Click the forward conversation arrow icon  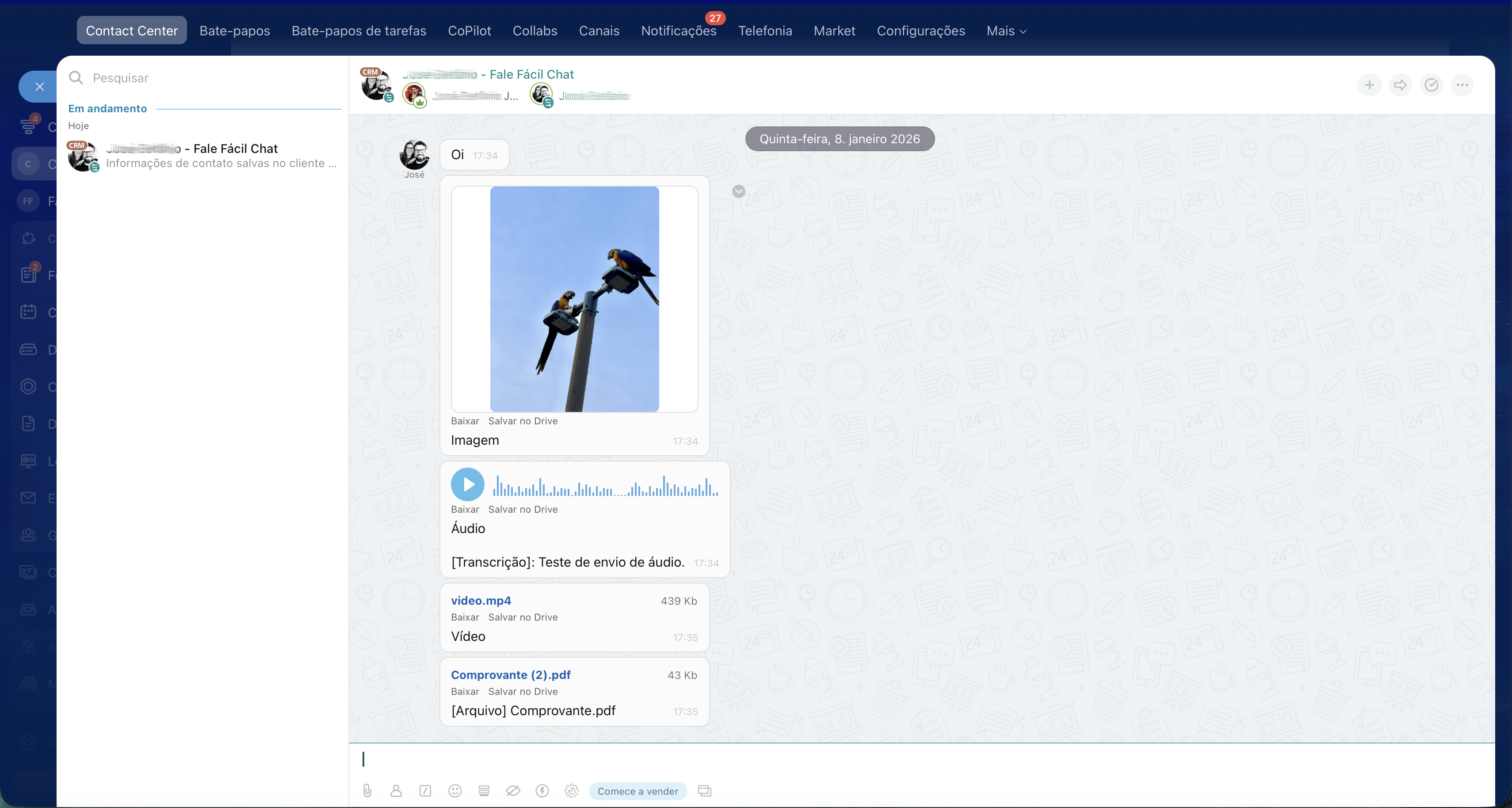click(x=1401, y=85)
